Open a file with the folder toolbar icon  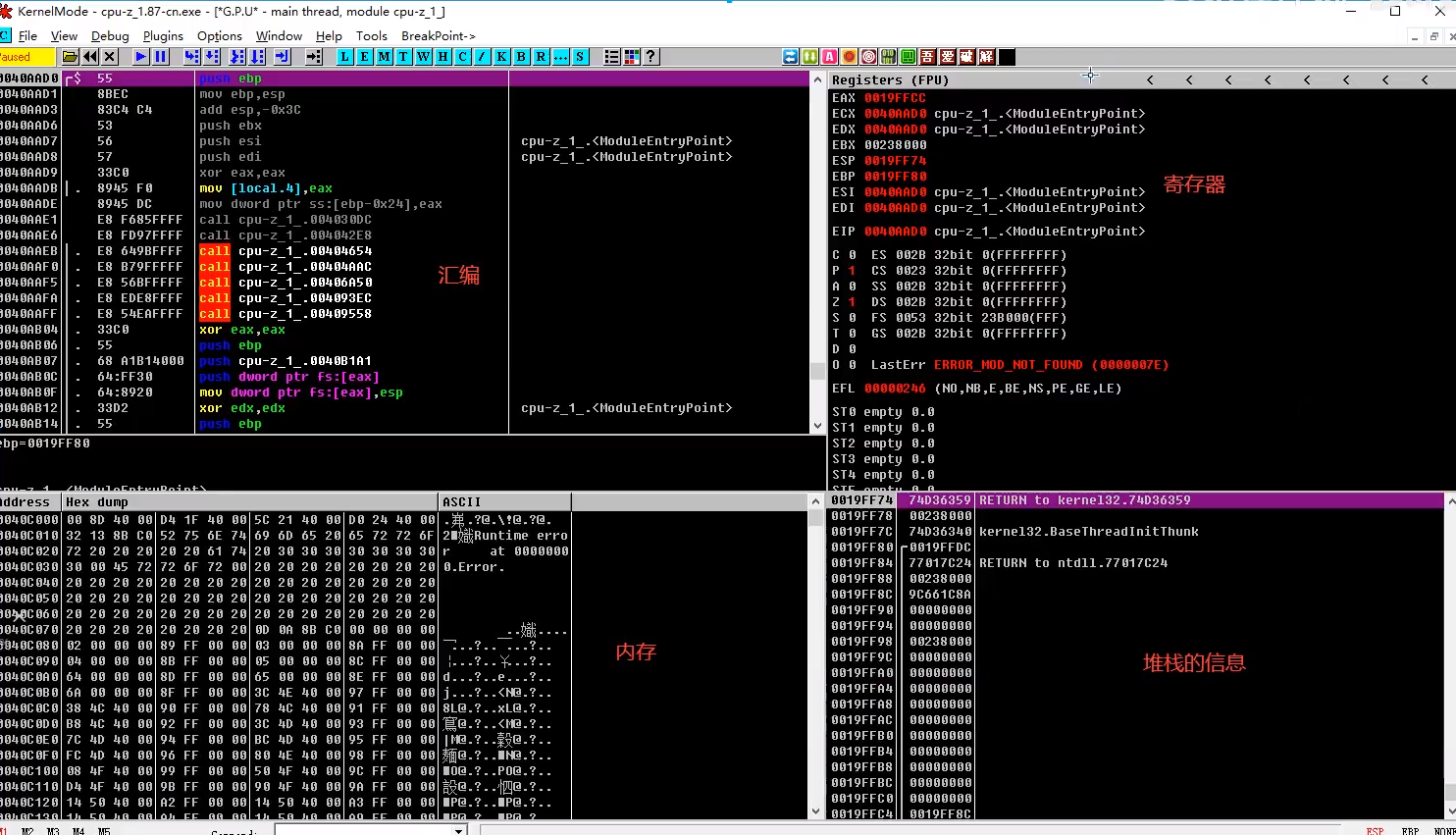coord(70,57)
